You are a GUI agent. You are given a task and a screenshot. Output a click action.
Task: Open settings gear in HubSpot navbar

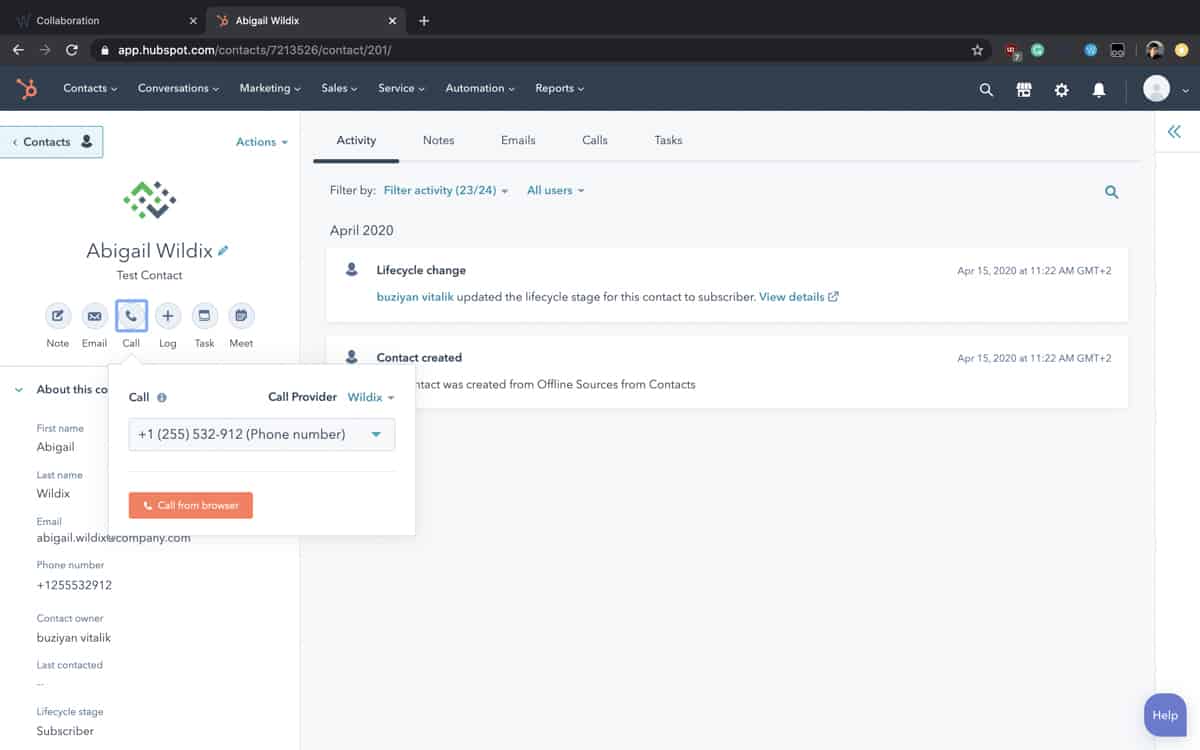coord(1061,89)
